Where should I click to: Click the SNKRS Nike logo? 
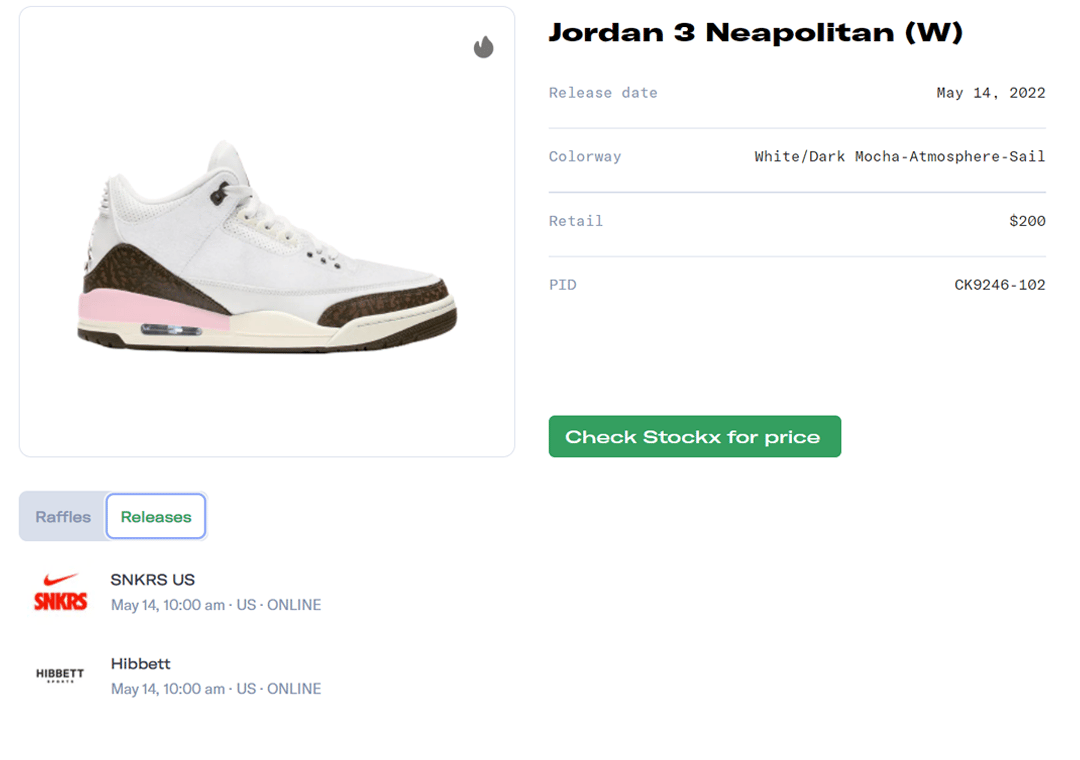[60, 592]
